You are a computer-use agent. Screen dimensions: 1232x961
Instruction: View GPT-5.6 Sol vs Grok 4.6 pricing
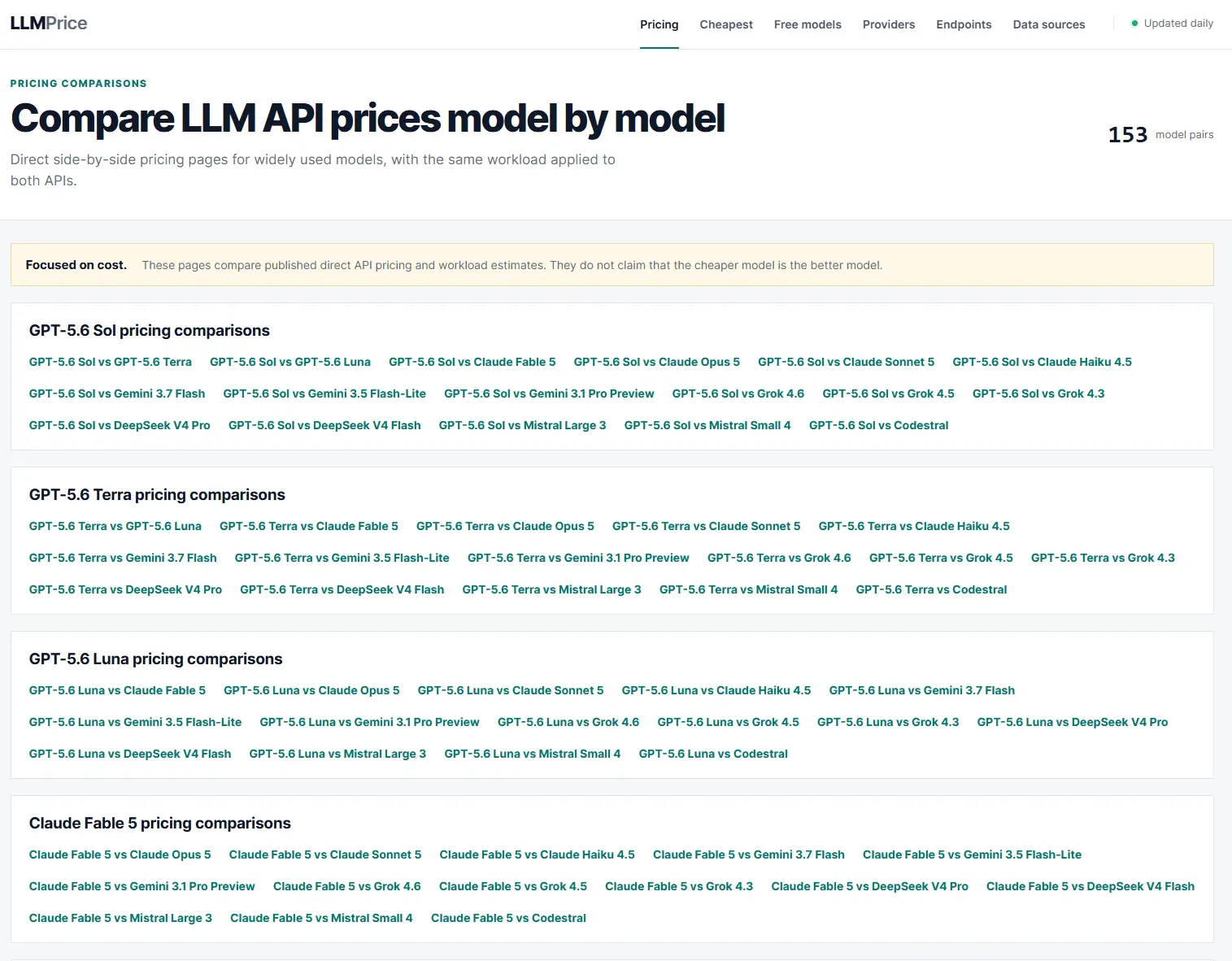[x=738, y=394]
